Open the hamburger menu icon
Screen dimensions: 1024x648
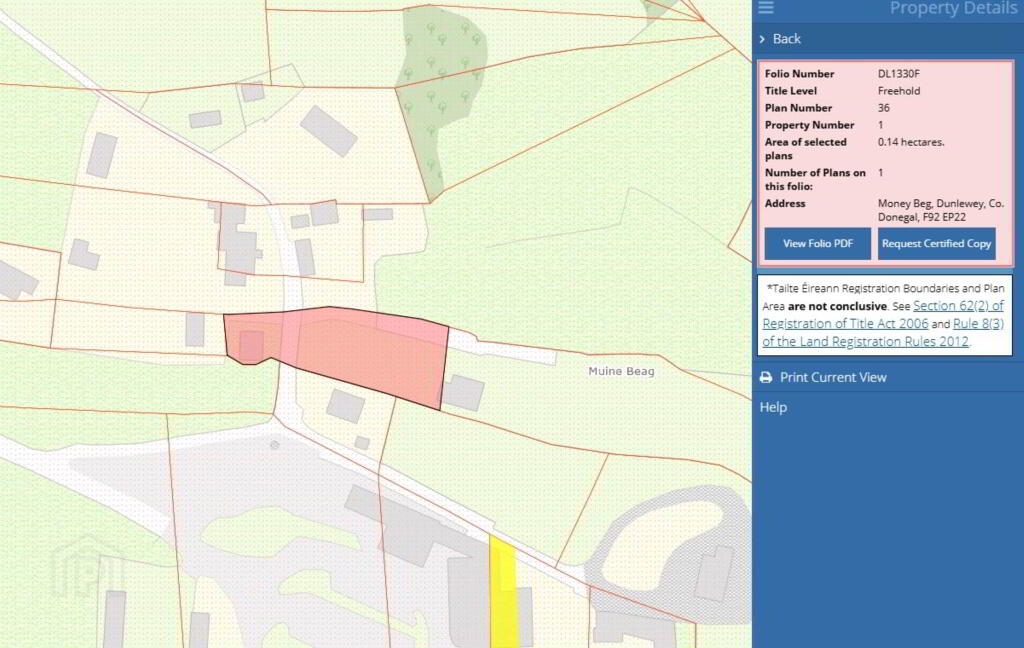(x=765, y=7)
